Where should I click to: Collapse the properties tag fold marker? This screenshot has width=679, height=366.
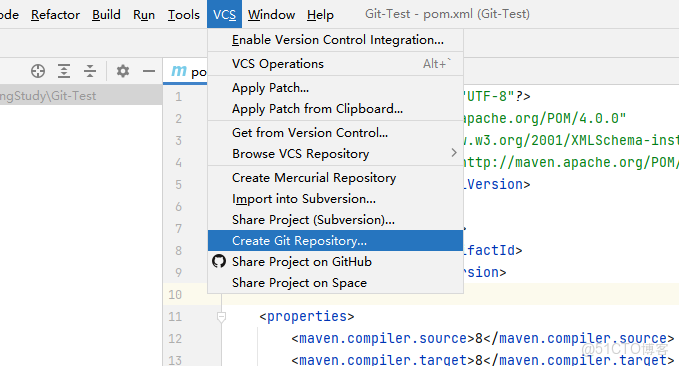point(221,317)
